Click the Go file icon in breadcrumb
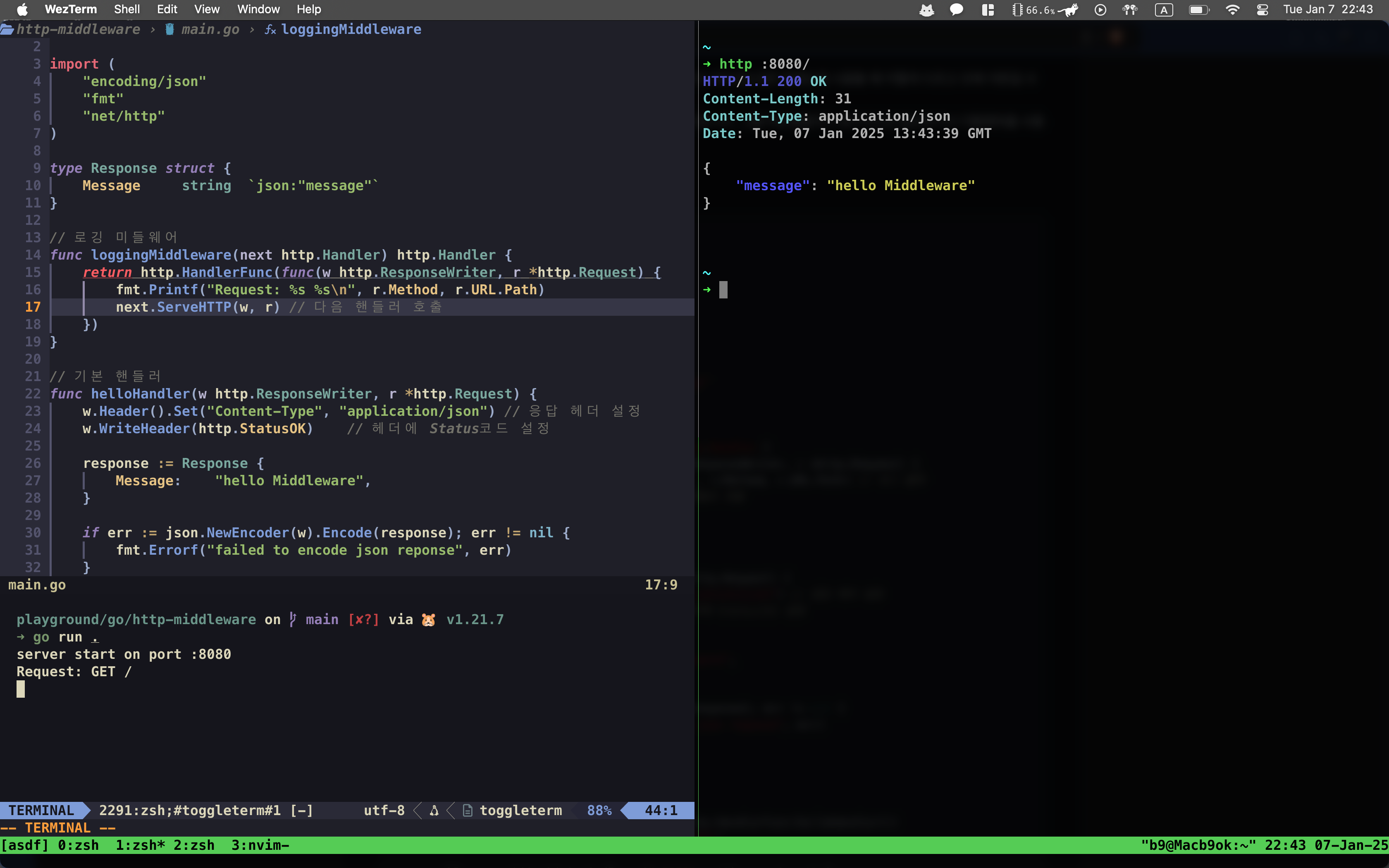 point(170,29)
